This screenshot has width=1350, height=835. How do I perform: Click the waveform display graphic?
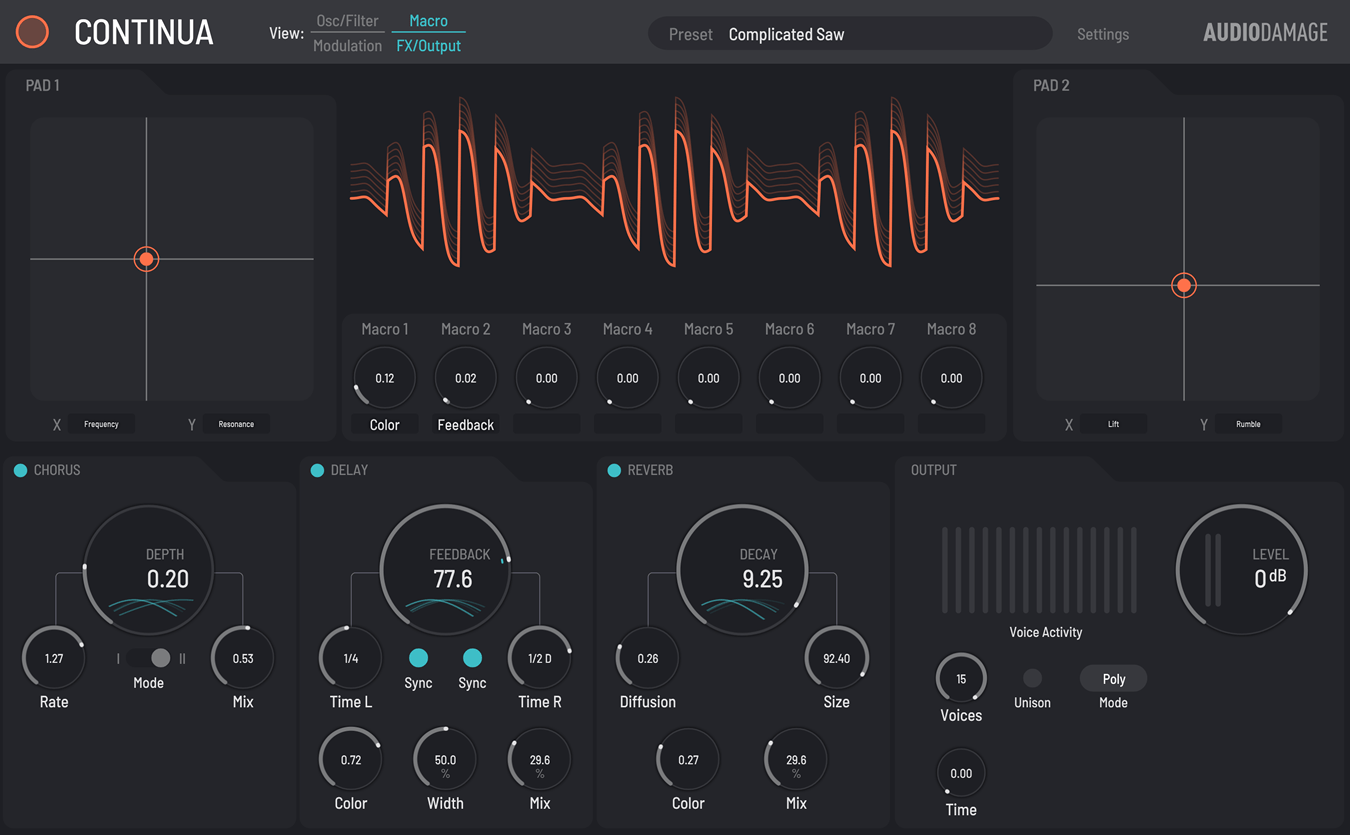click(673, 185)
